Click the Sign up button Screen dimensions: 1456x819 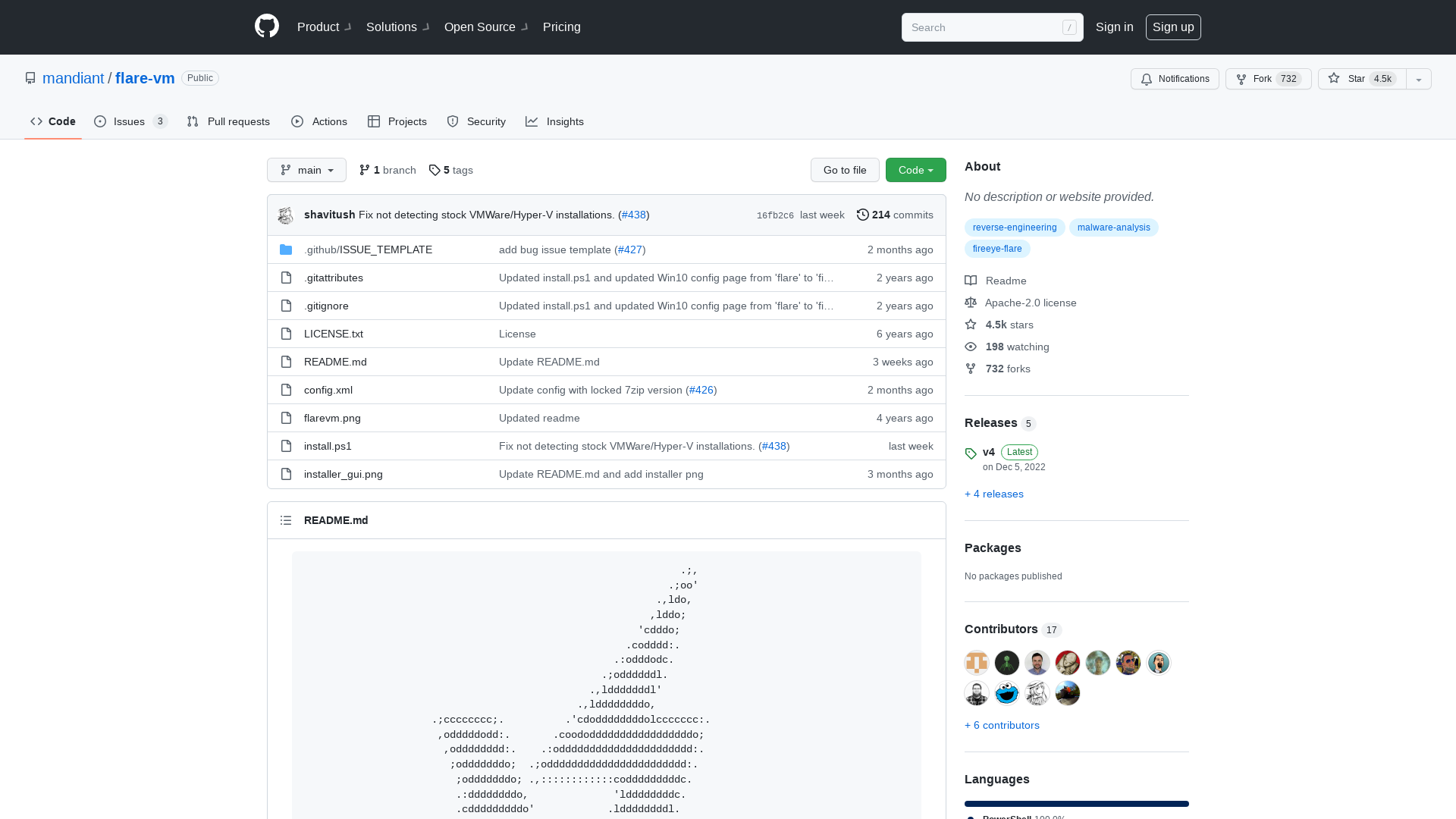(x=1173, y=27)
